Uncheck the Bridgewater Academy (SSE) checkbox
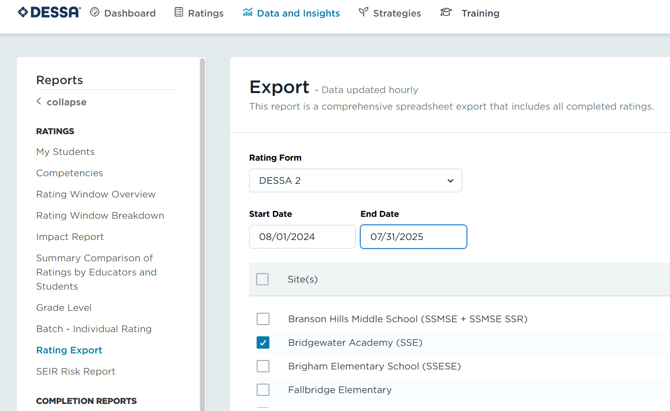Image resolution: width=670 pixels, height=411 pixels. click(x=263, y=343)
